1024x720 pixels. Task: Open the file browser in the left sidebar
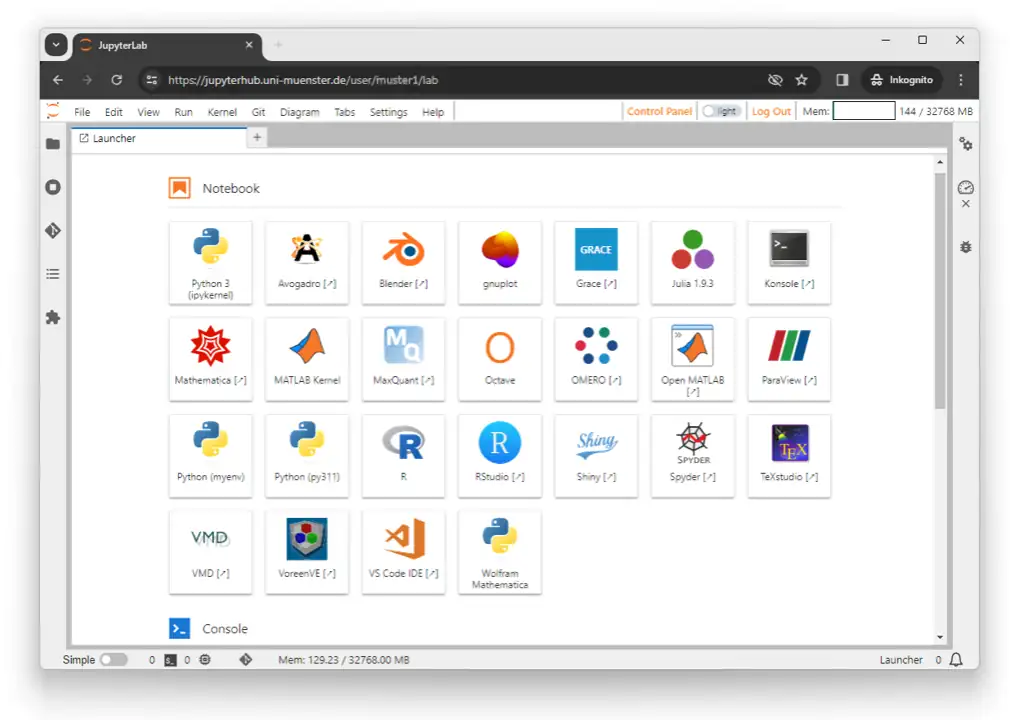coord(52,143)
